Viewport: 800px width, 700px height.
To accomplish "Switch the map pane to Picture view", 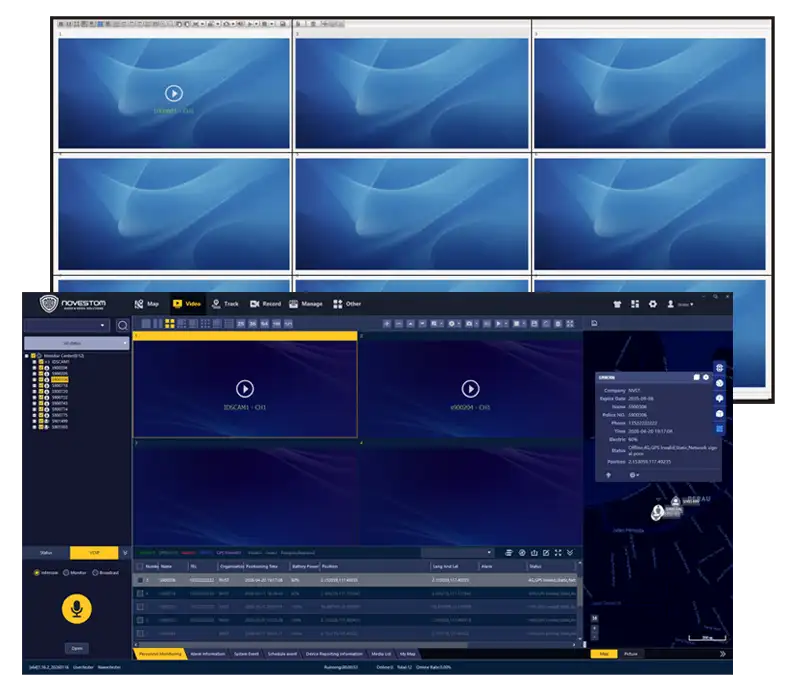I will (x=631, y=654).
